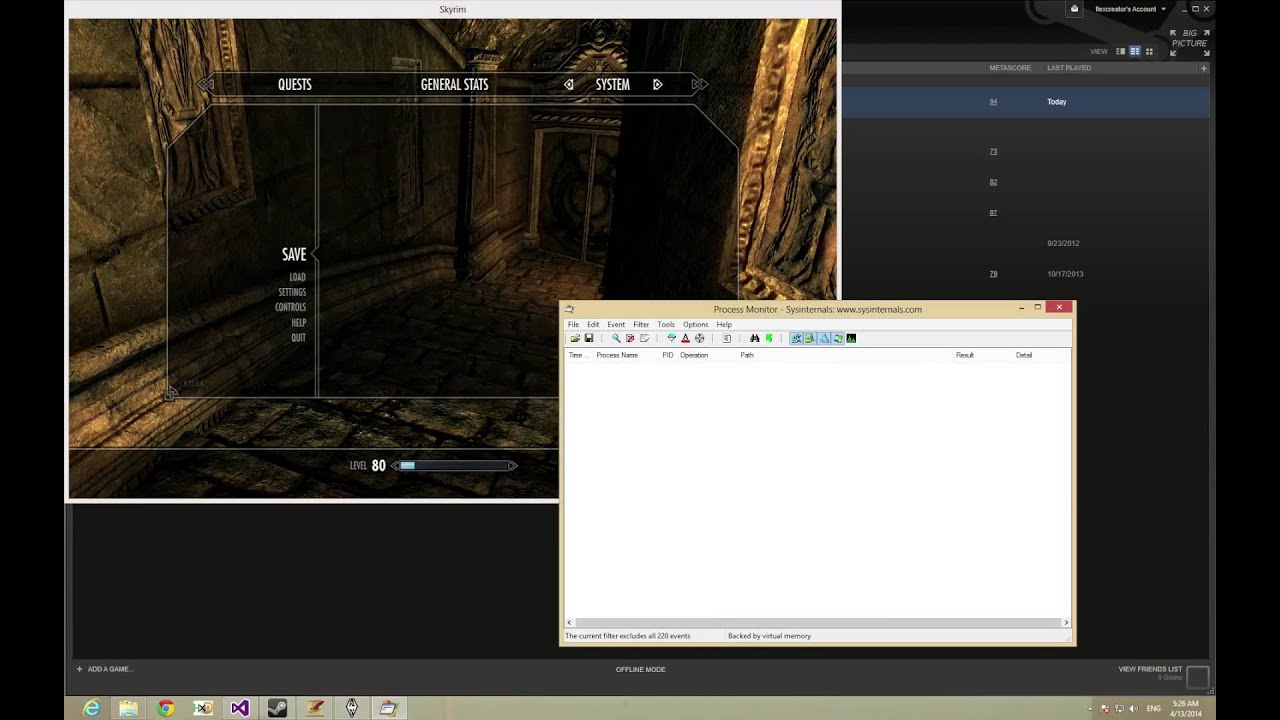Switch Steam library to list view icon
Viewport: 1280px width, 720px height.
[1135, 51]
